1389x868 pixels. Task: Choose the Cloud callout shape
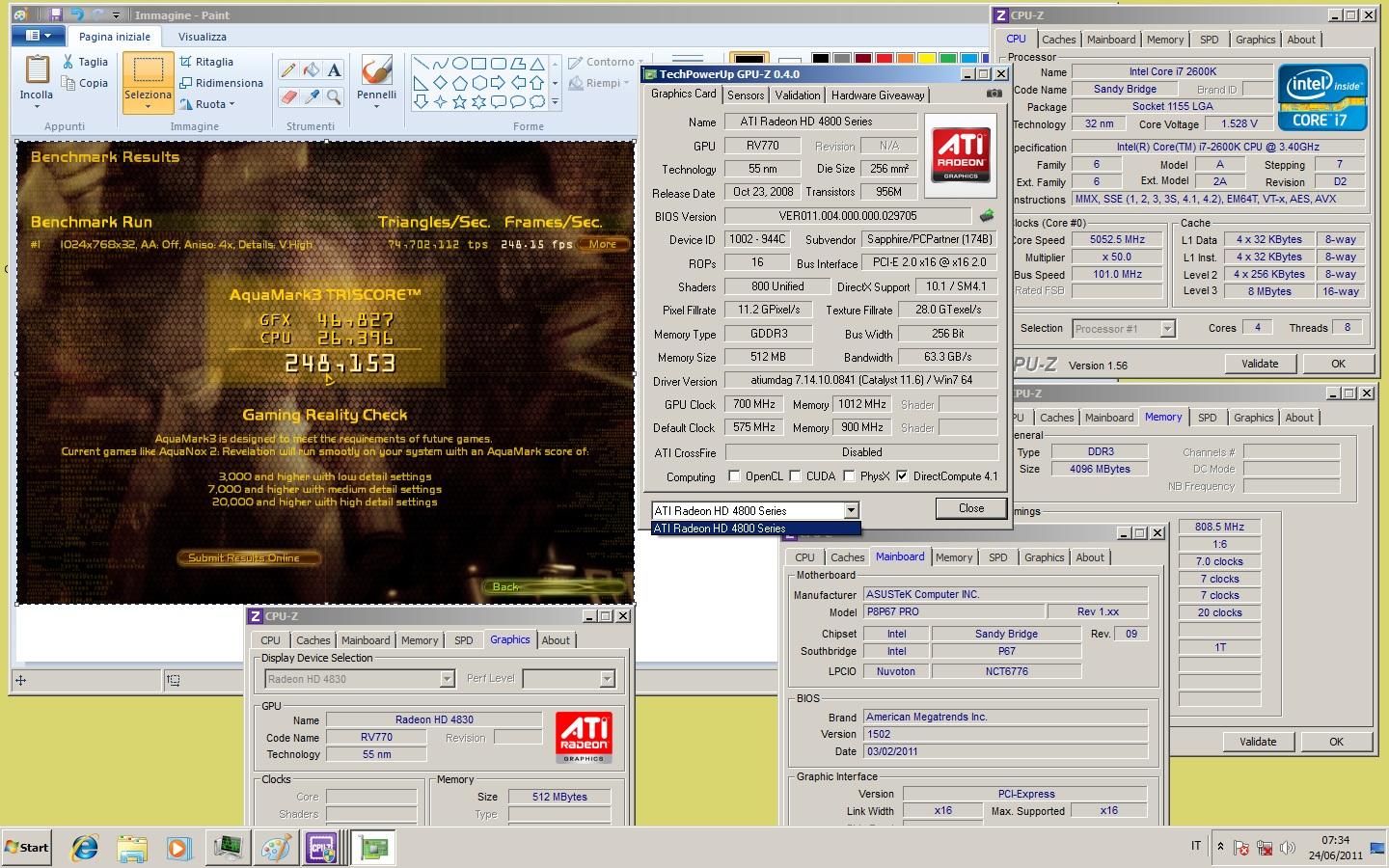(x=536, y=101)
